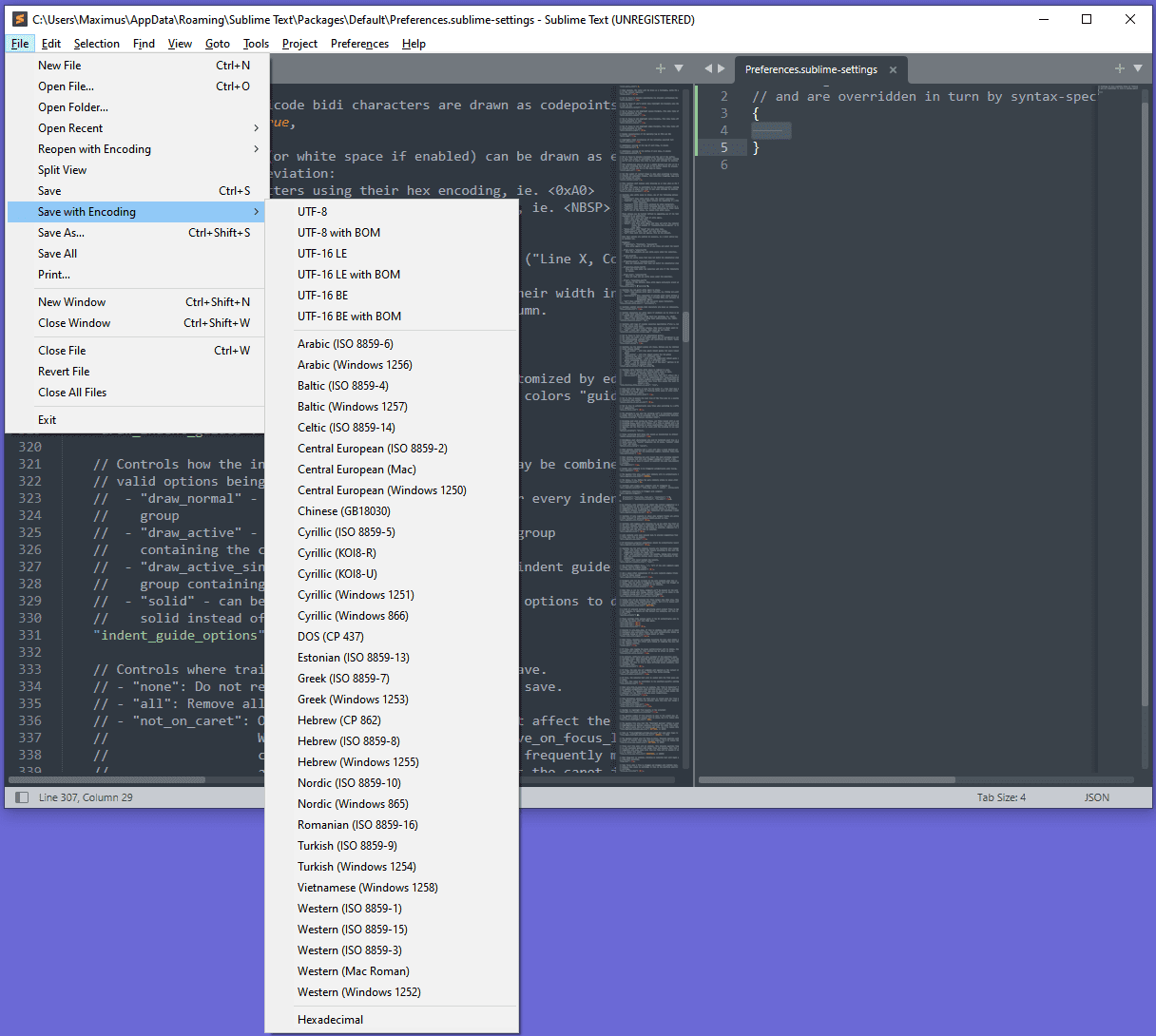Expand the Open Recent submenu arrow
The height and width of the screenshot is (1036, 1156).
[256, 128]
